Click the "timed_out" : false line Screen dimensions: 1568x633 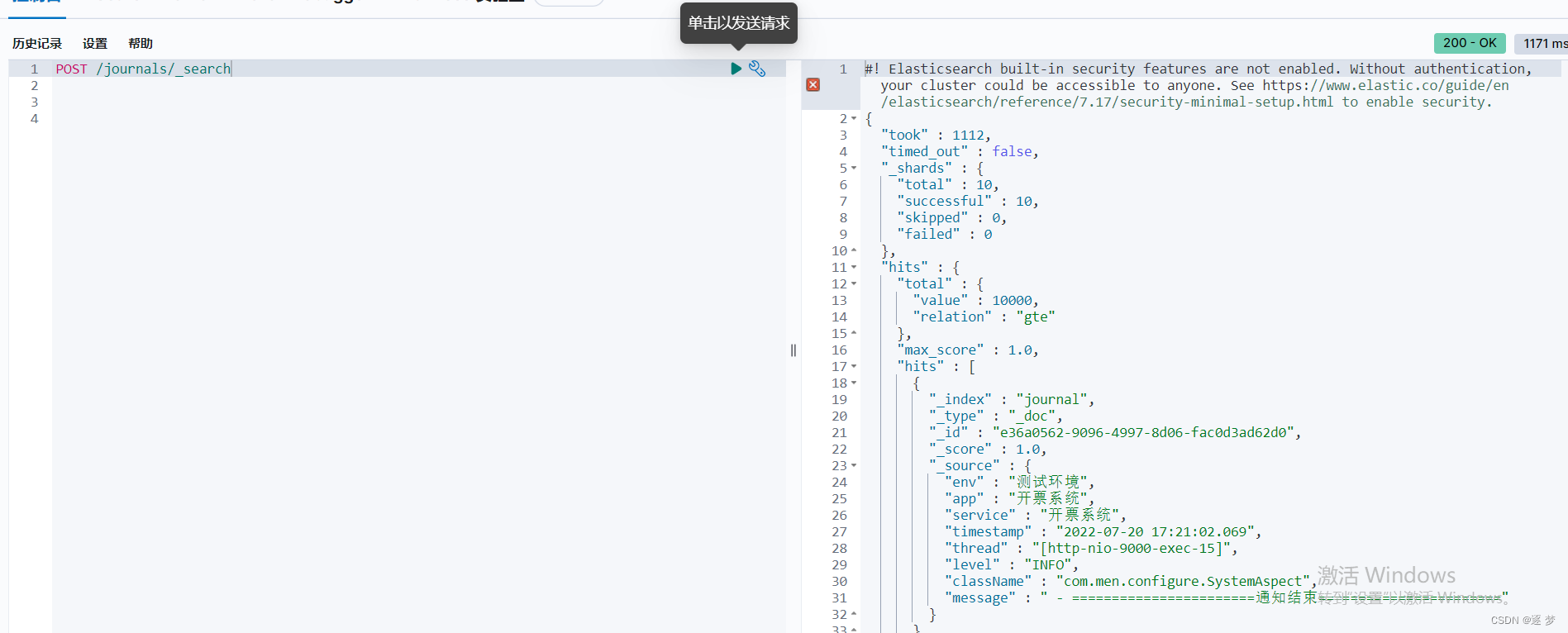pos(960,151)
